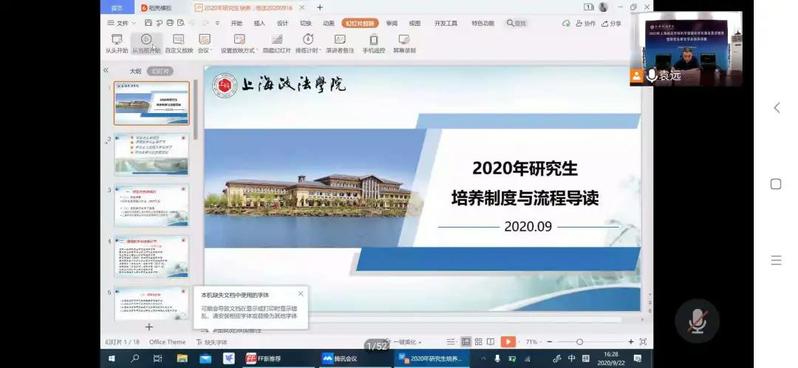Start slideshow from the beginning (从头开始)

click(x=117, y=44)
